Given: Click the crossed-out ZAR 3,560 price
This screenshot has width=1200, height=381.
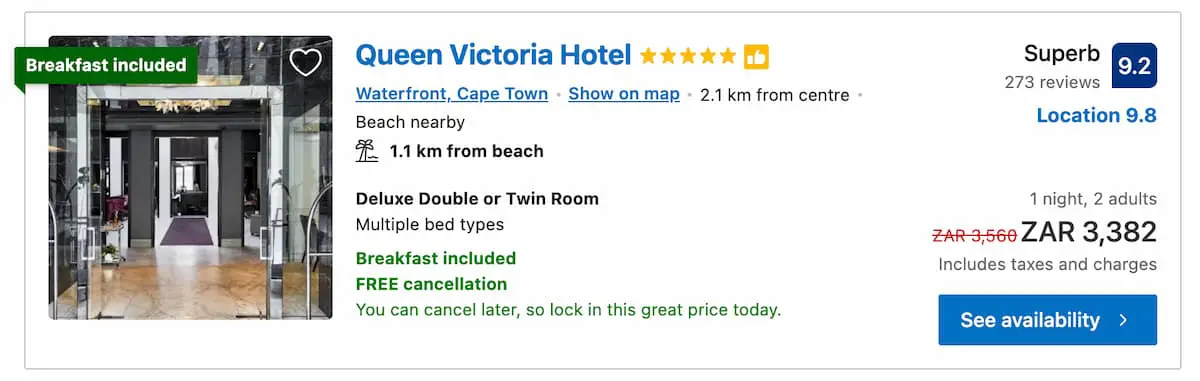Looking at the screenshot, I should pos(974,235).
